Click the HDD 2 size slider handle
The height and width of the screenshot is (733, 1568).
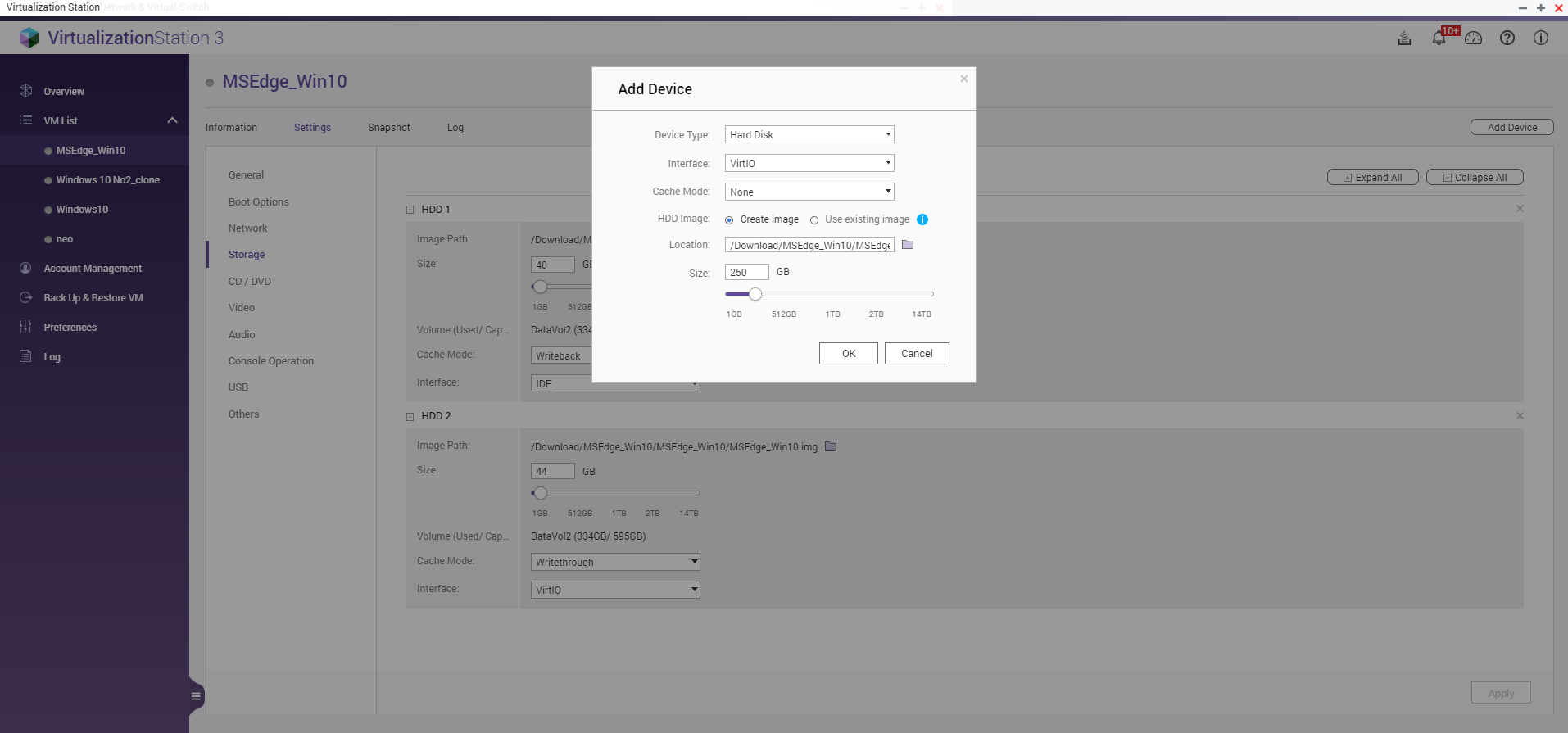point(540,493)
